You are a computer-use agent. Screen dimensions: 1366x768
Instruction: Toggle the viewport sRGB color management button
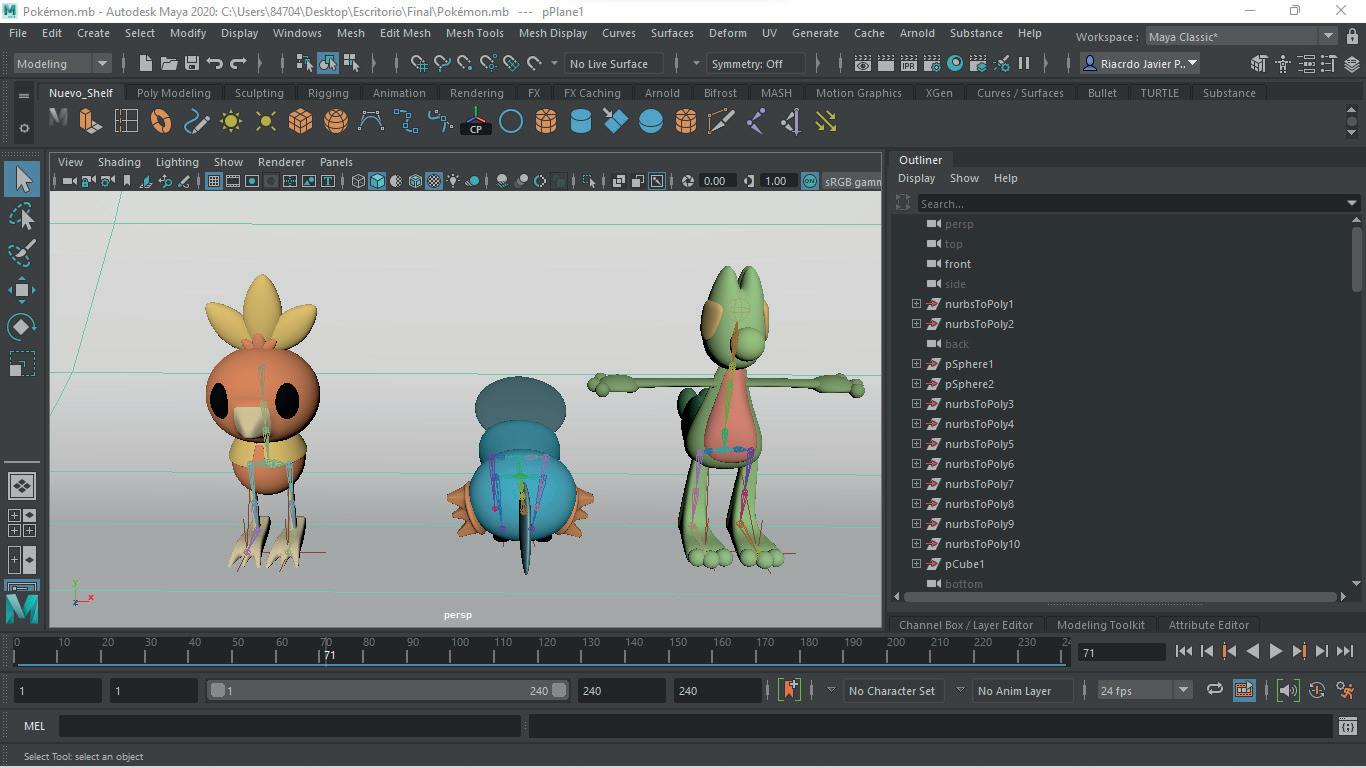(809, 181)
